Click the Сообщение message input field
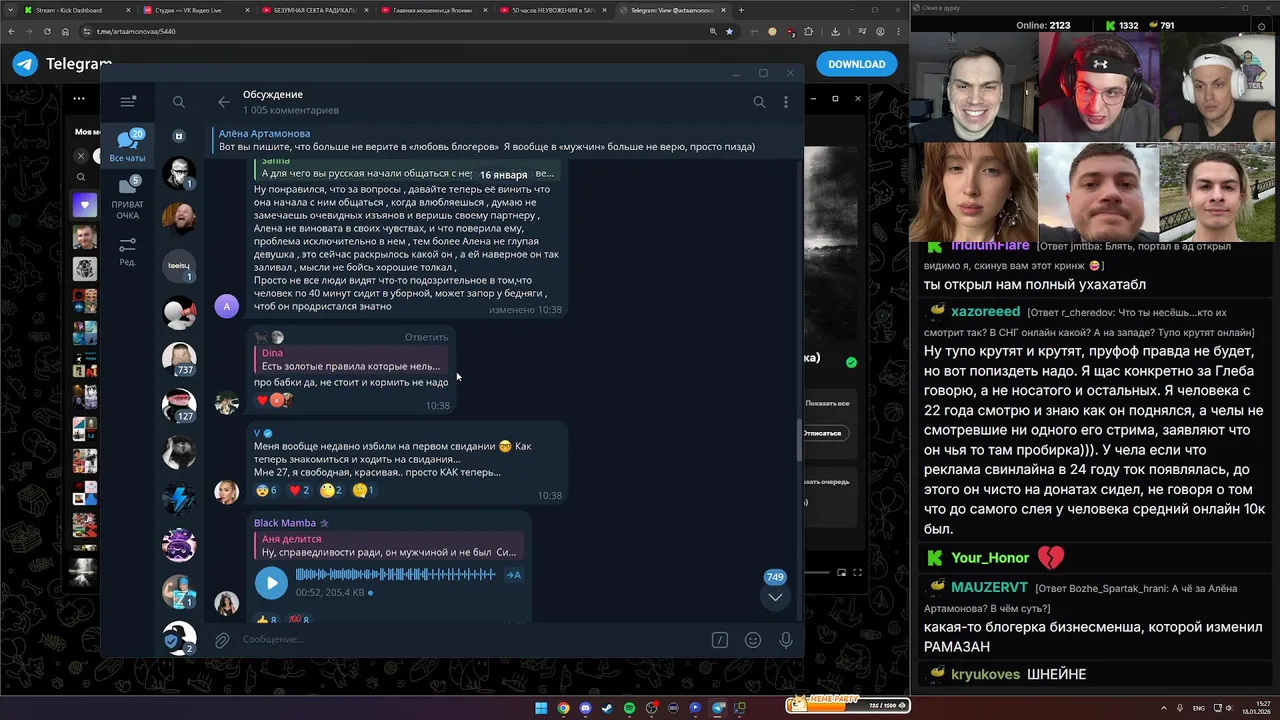 (x=470, y=640)
